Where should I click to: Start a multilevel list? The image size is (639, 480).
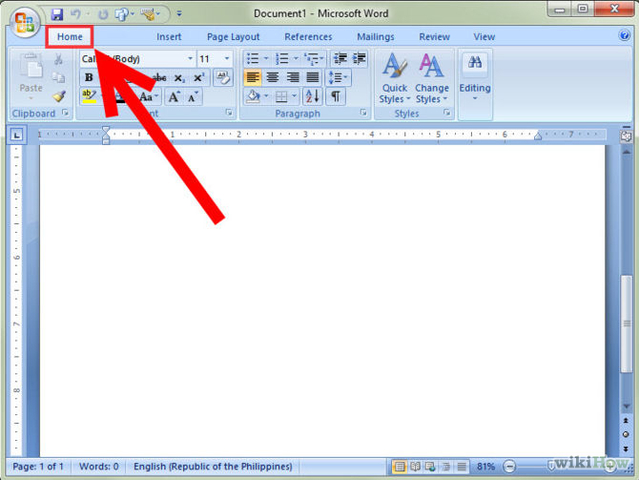click(312, 59)
